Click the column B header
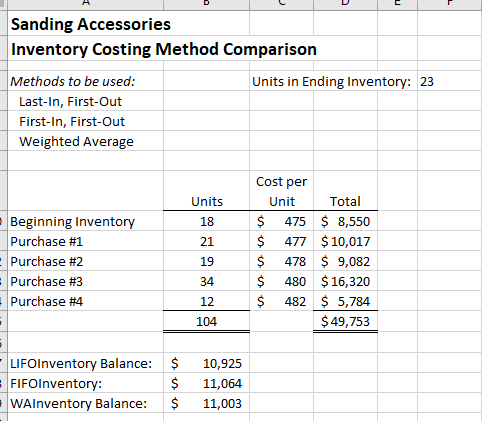Viewport: 482px width, 421px height. [206, 4]
